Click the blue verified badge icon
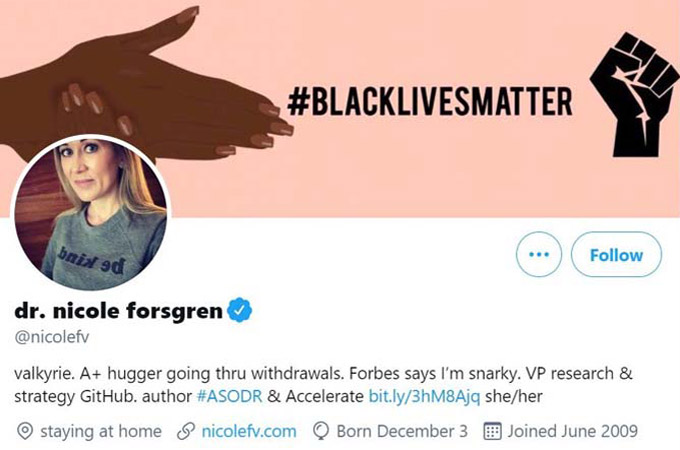This screenshot has height=450, width=680. [x=240, y=310]
